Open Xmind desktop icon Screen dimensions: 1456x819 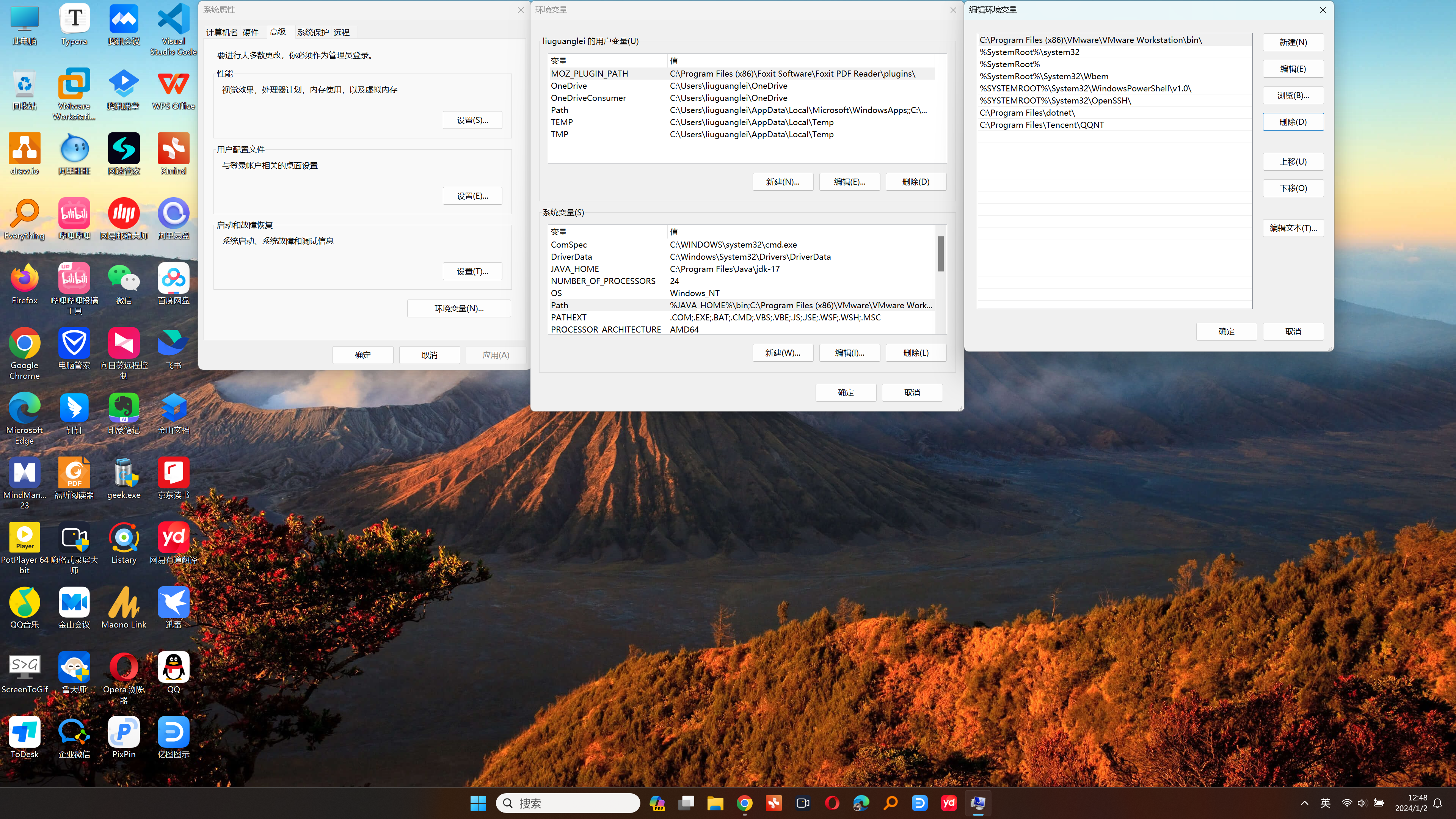173,154
